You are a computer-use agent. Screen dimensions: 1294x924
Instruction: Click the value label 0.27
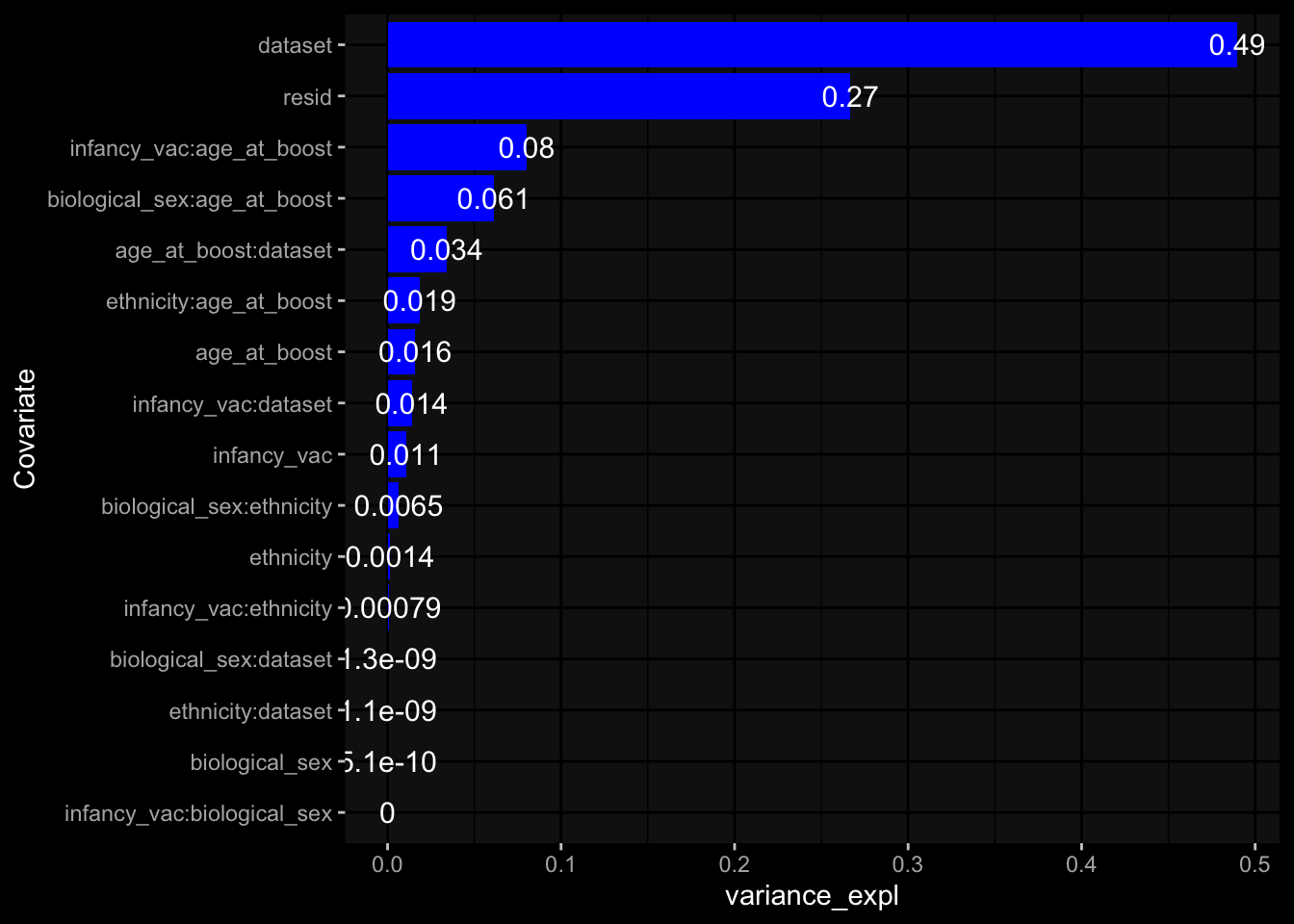tap(850, 96)
